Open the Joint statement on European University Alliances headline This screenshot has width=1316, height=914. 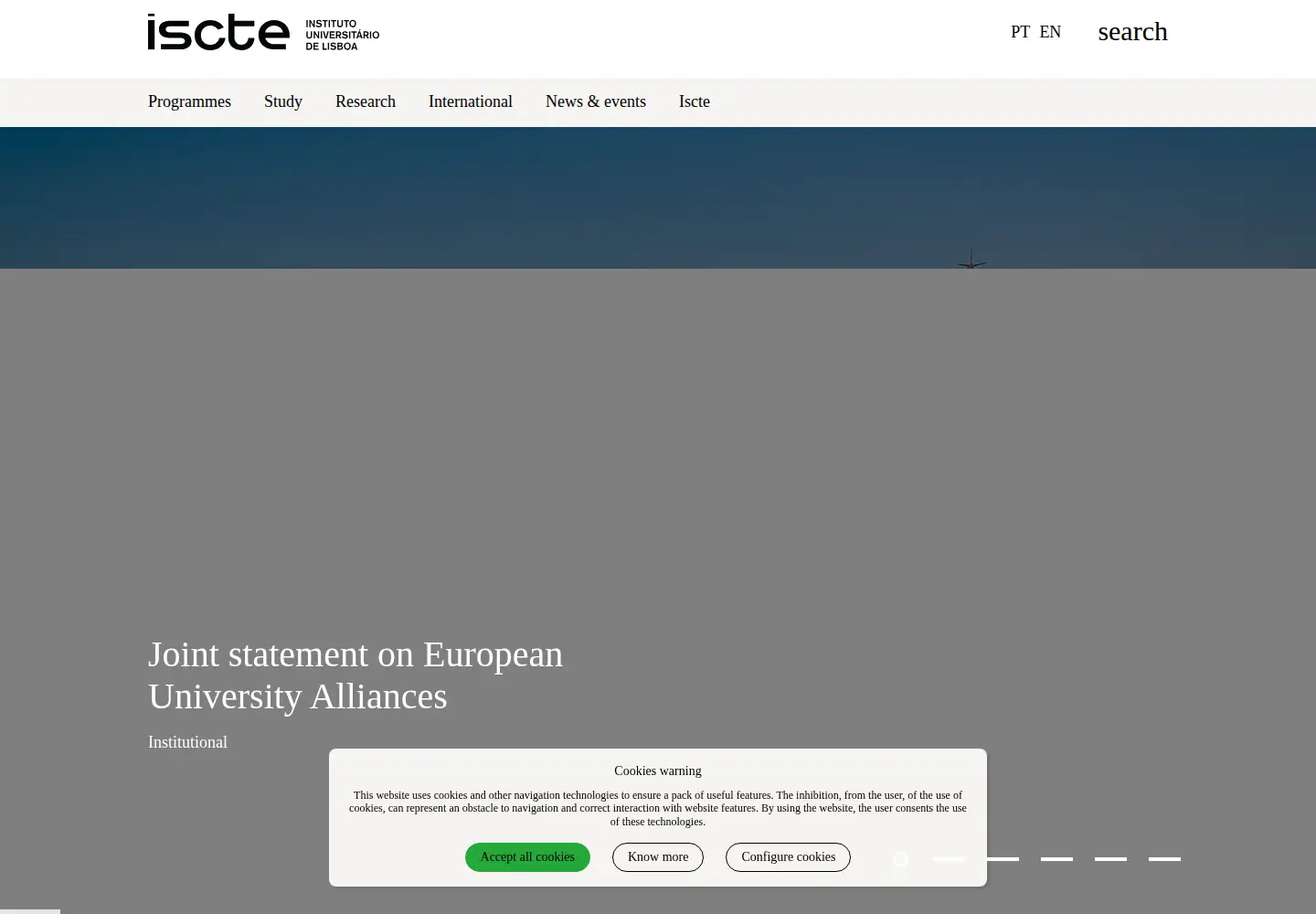coord(356,675)
